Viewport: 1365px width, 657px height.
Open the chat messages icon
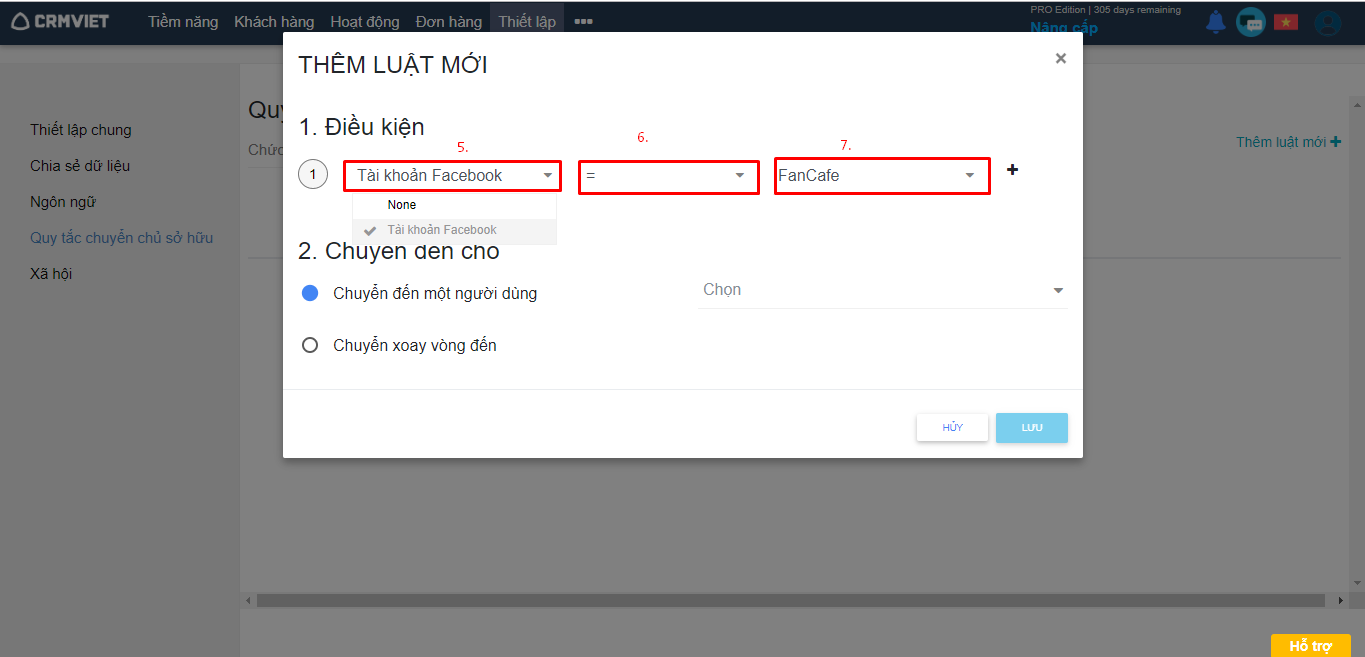click(x=1250, y=22)
